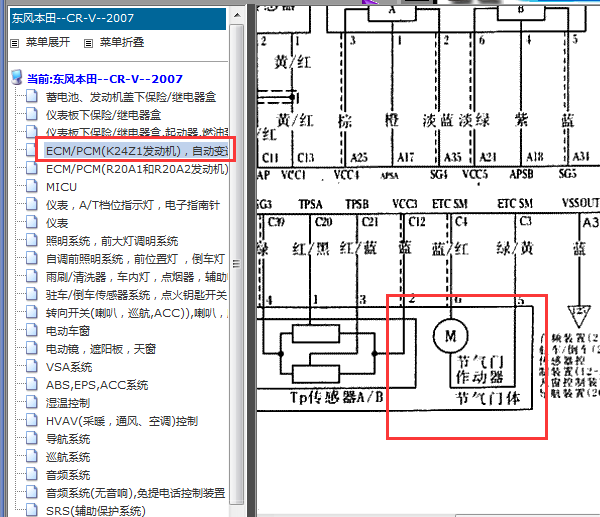Open the 音频系统 entry
The image size is (600, 517).
coord(68,475)
